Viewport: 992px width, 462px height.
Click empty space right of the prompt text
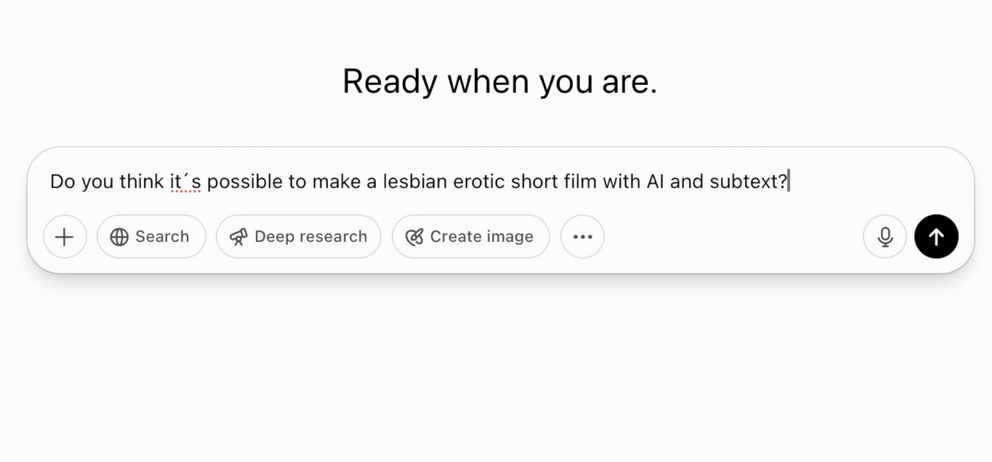[880, 182]
